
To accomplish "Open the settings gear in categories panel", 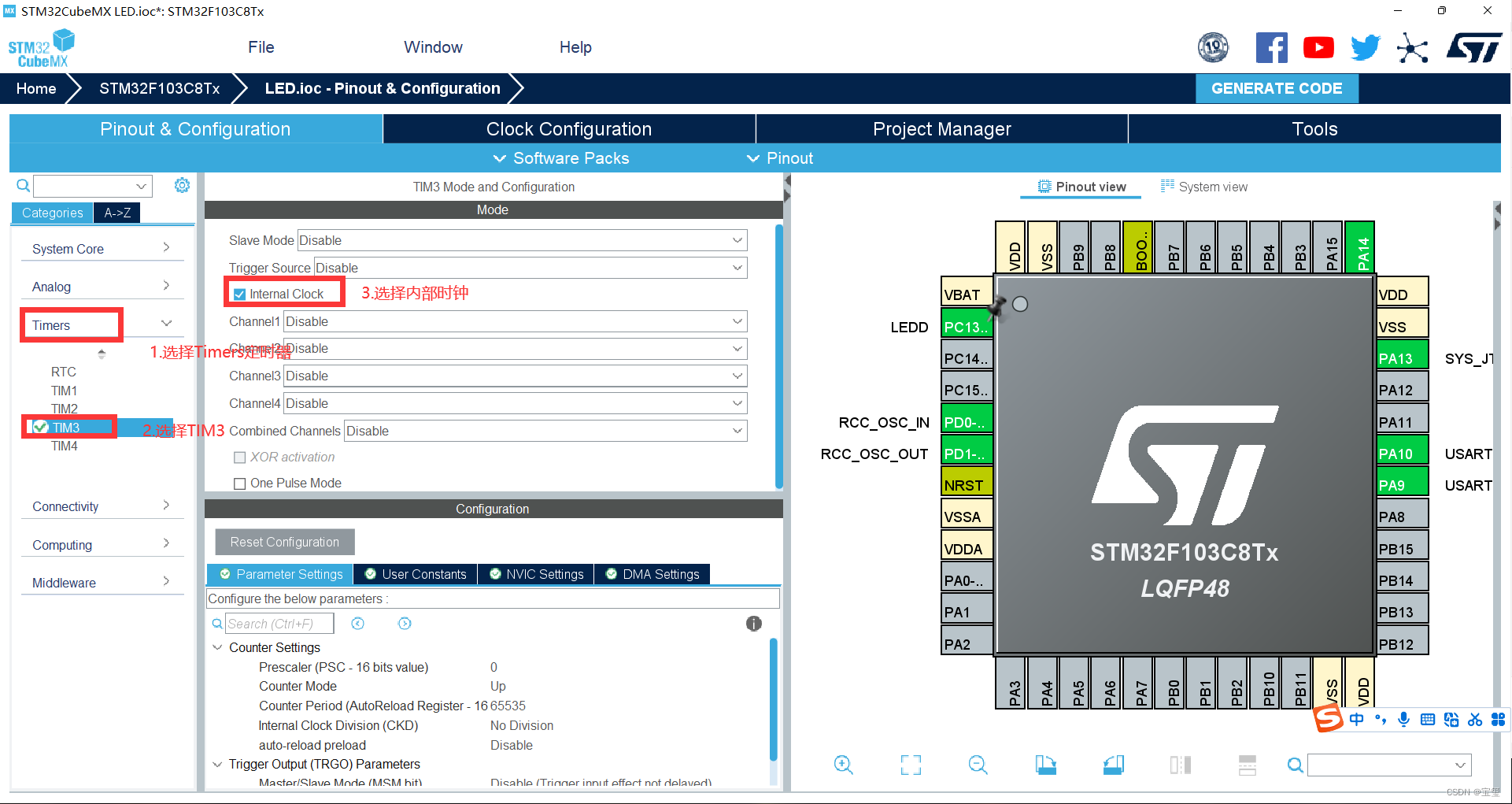I will pos(182,185).
